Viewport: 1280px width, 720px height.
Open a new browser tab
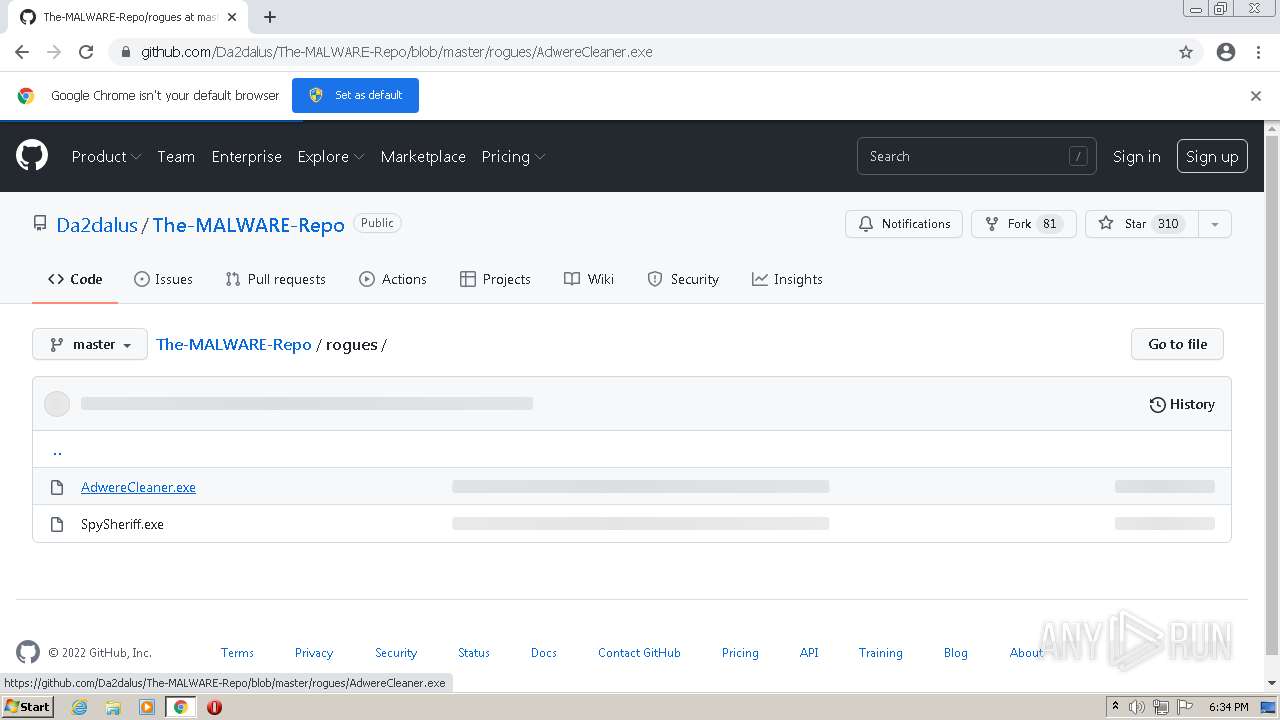[270, 17]
